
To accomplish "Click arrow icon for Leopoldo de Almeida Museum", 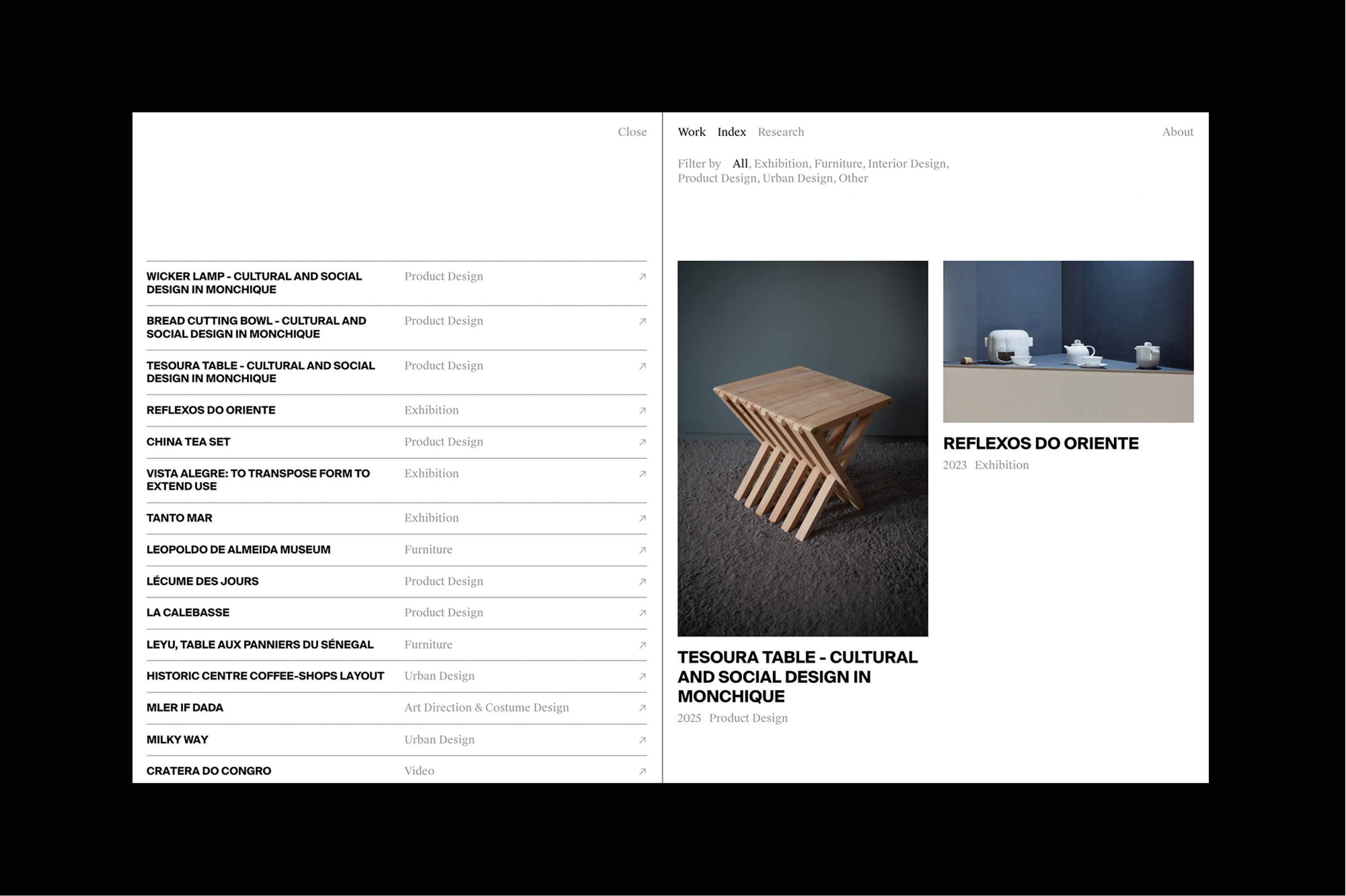I will tap(642, 550).
